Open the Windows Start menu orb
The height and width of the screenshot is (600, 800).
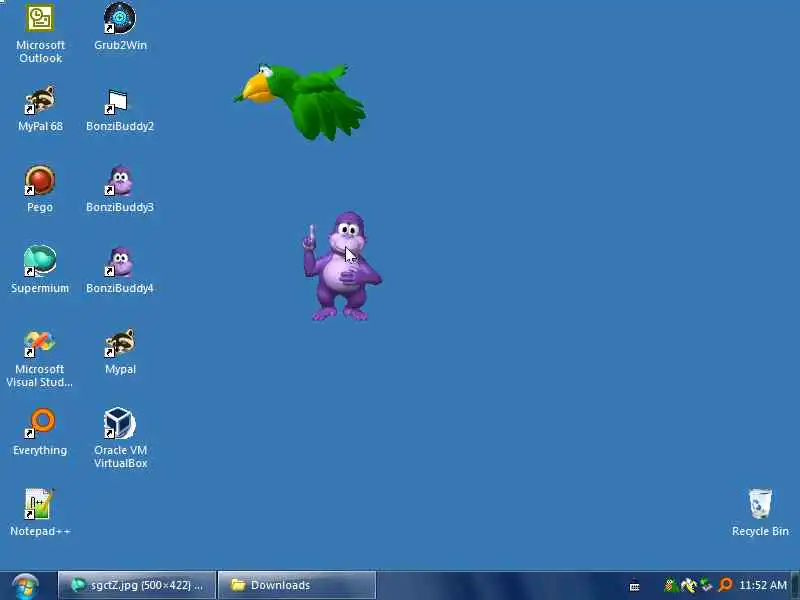pos(26,586)
